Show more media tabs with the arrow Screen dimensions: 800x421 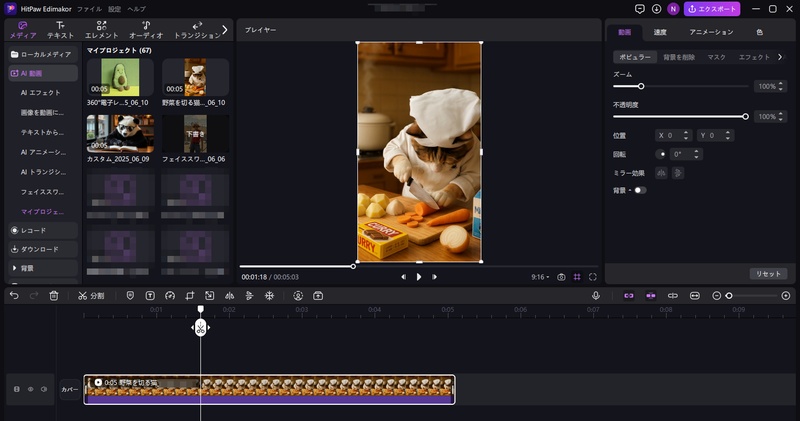pos(224,30)
